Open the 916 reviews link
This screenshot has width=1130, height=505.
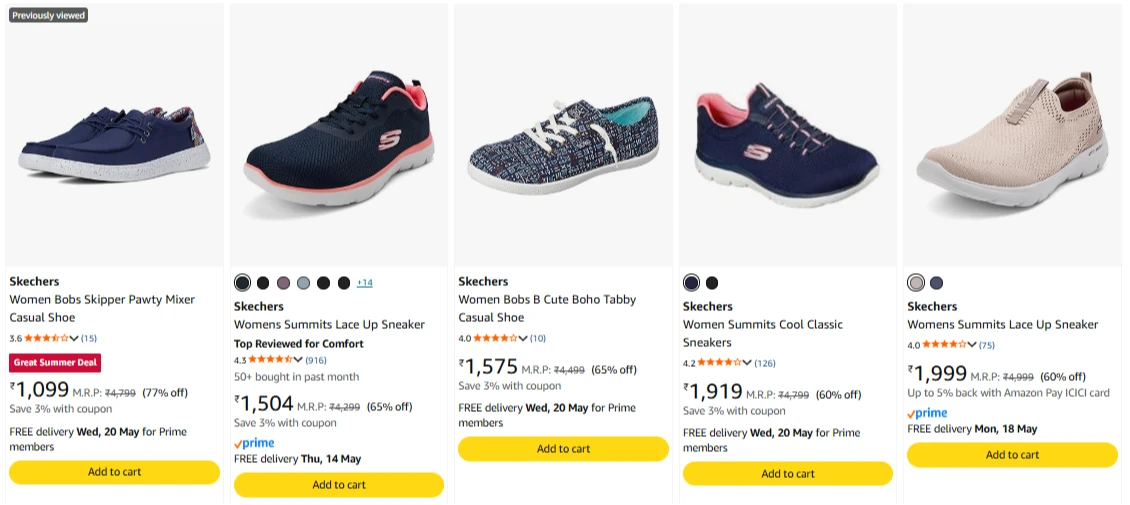click(317, 359)
